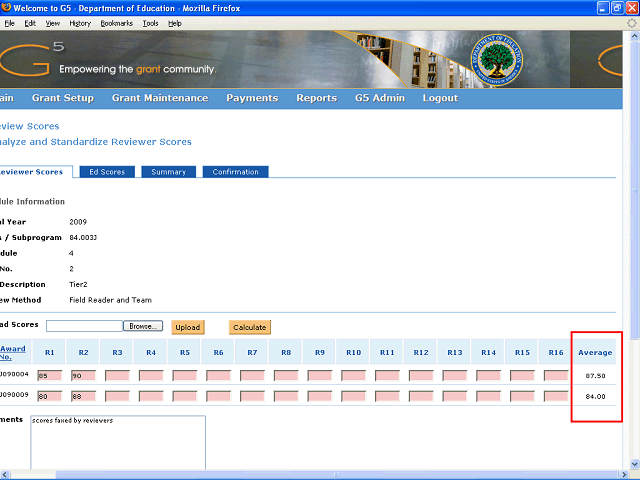This screenshot has width=640, height=480.
Task: Click R2 score field containing 88
Action: tap(83, 396)
